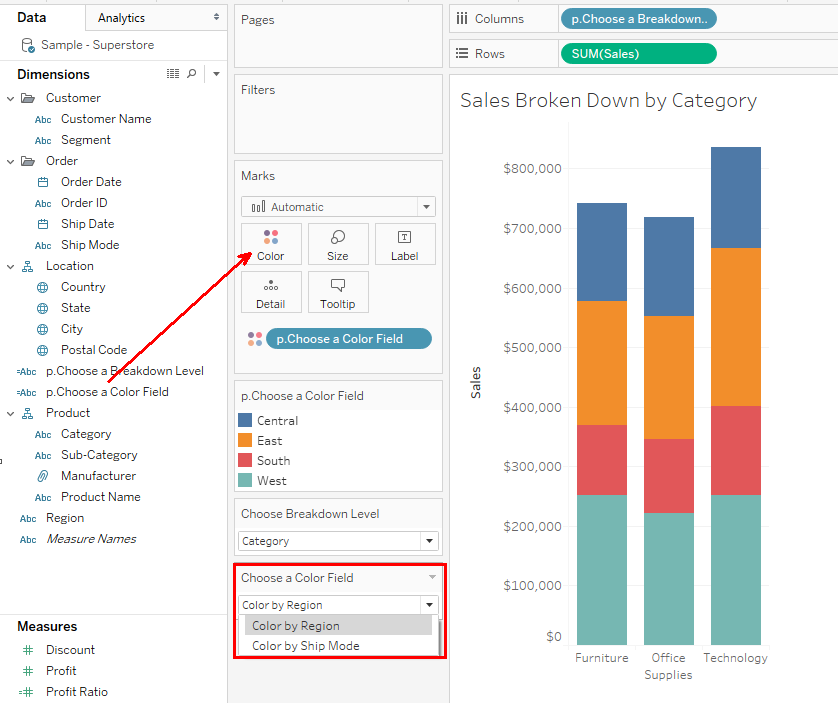This screenshot has width=838, height=703.
Task: Select the Data pane tab
Action: (32, 18)
